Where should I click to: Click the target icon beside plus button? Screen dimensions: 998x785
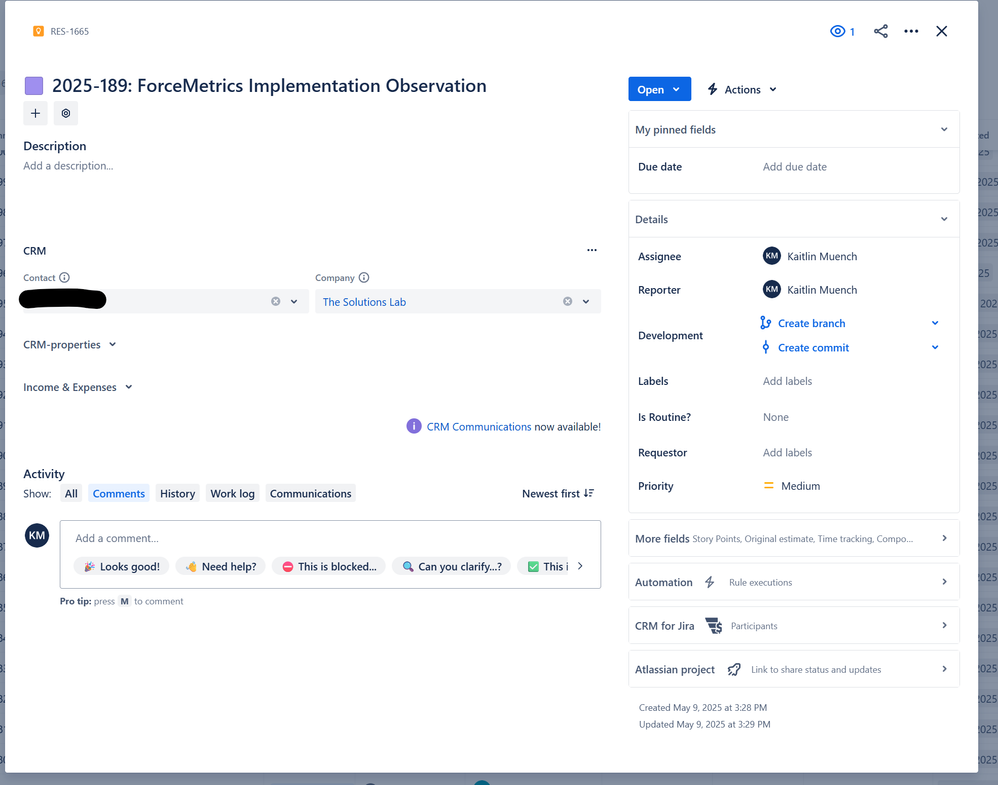click(x=66, y=113)
